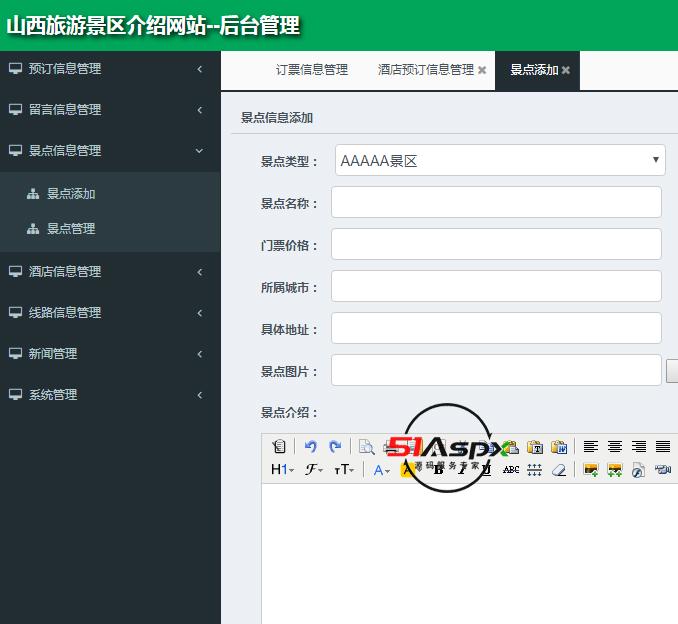678x624 pixels.
Task: Switch to 酒店预订信息管理 tab
Action: [x=426, y=70]
